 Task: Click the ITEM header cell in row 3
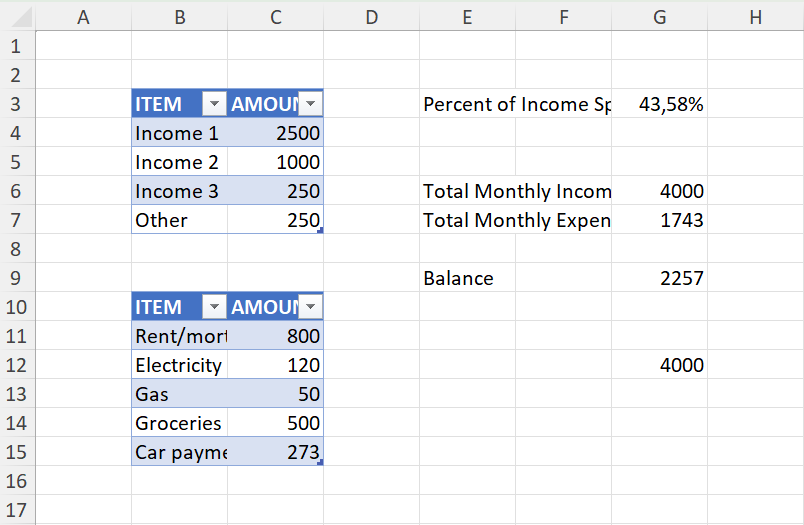coord(179,104)
